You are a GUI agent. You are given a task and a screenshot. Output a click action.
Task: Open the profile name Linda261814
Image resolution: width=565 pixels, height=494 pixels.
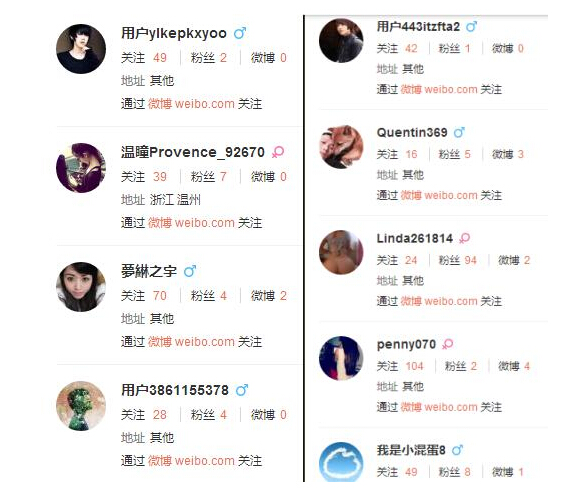(415, 238)
